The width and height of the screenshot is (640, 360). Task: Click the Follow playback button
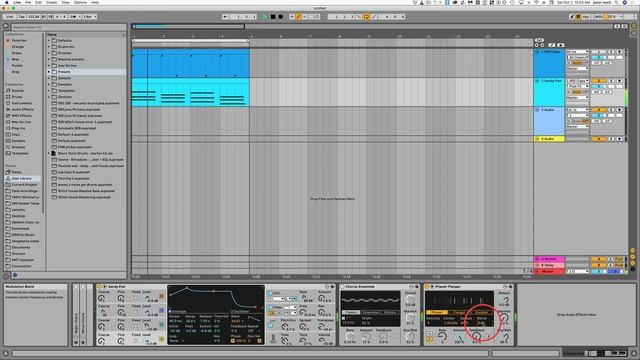pos(225,17)
